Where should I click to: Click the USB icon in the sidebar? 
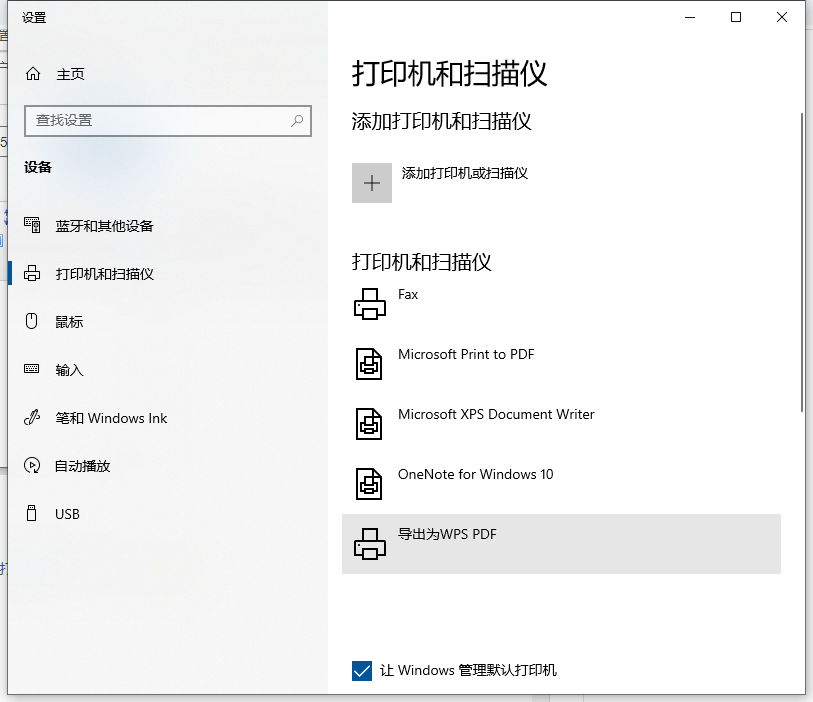click(34, 514)
